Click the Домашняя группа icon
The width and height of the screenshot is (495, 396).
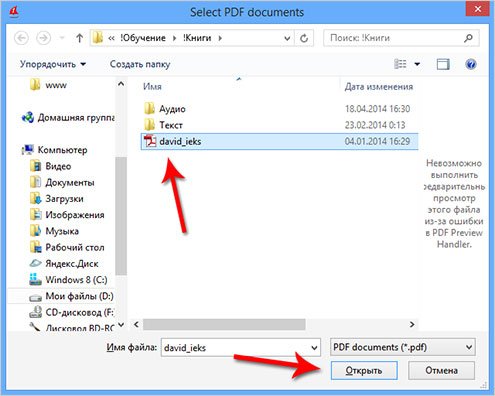tap(28, 117)
